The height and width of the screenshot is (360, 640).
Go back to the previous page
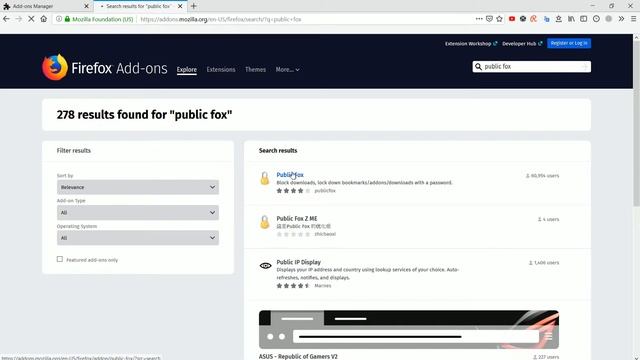coord(6,19)
